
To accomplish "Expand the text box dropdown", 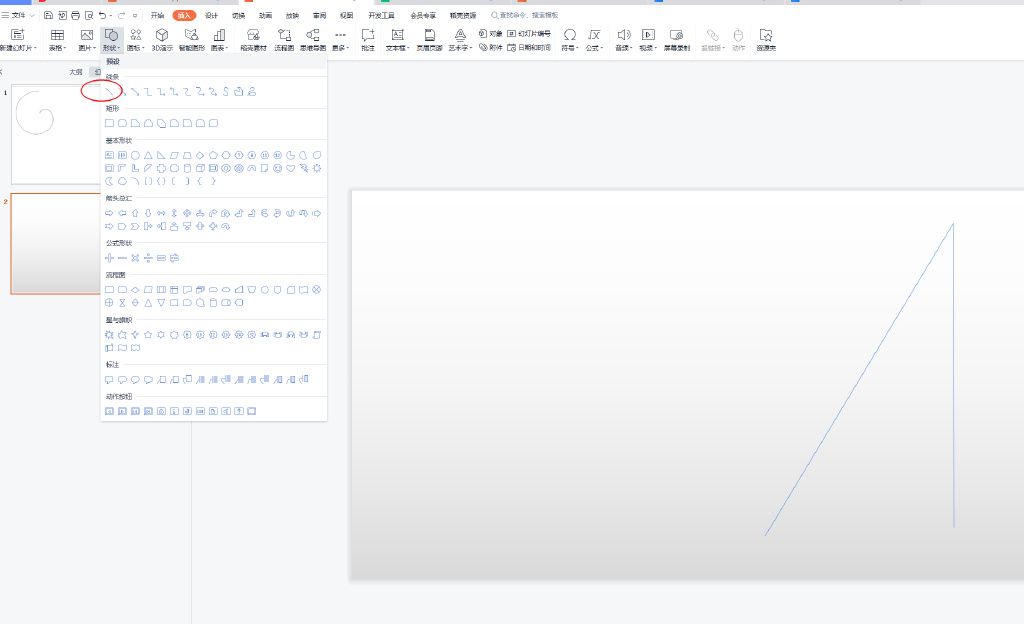I will point(397,39).
